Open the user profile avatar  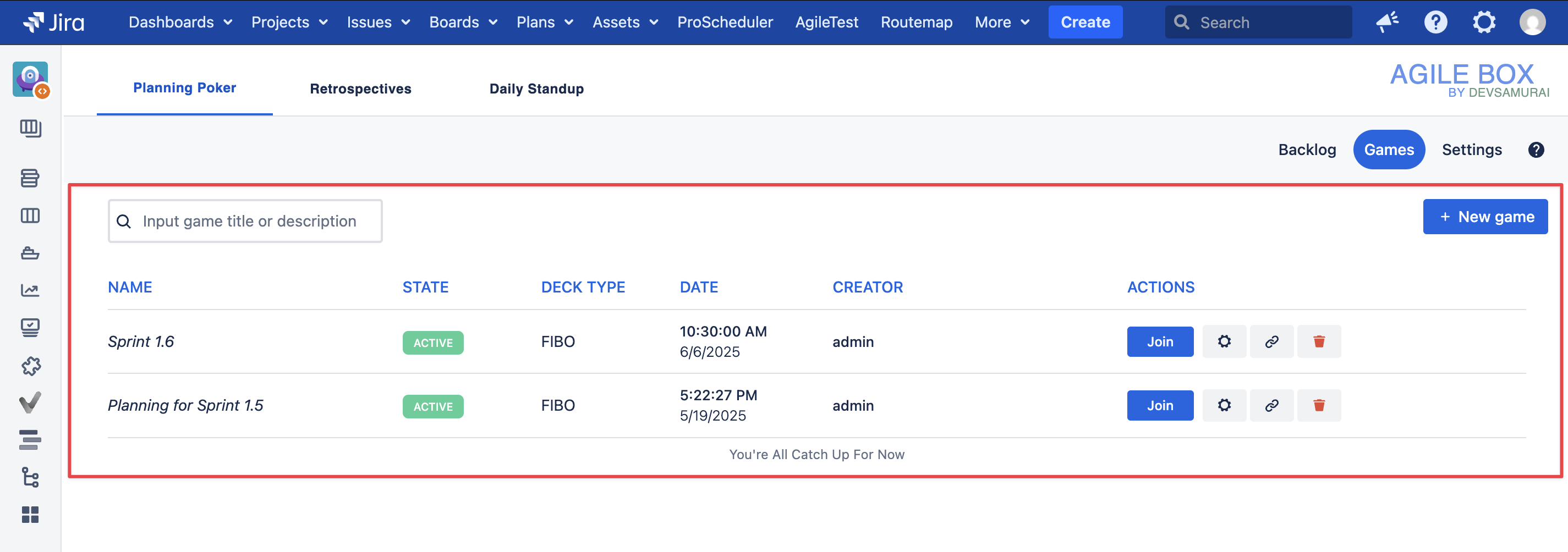pos(1532,23)
